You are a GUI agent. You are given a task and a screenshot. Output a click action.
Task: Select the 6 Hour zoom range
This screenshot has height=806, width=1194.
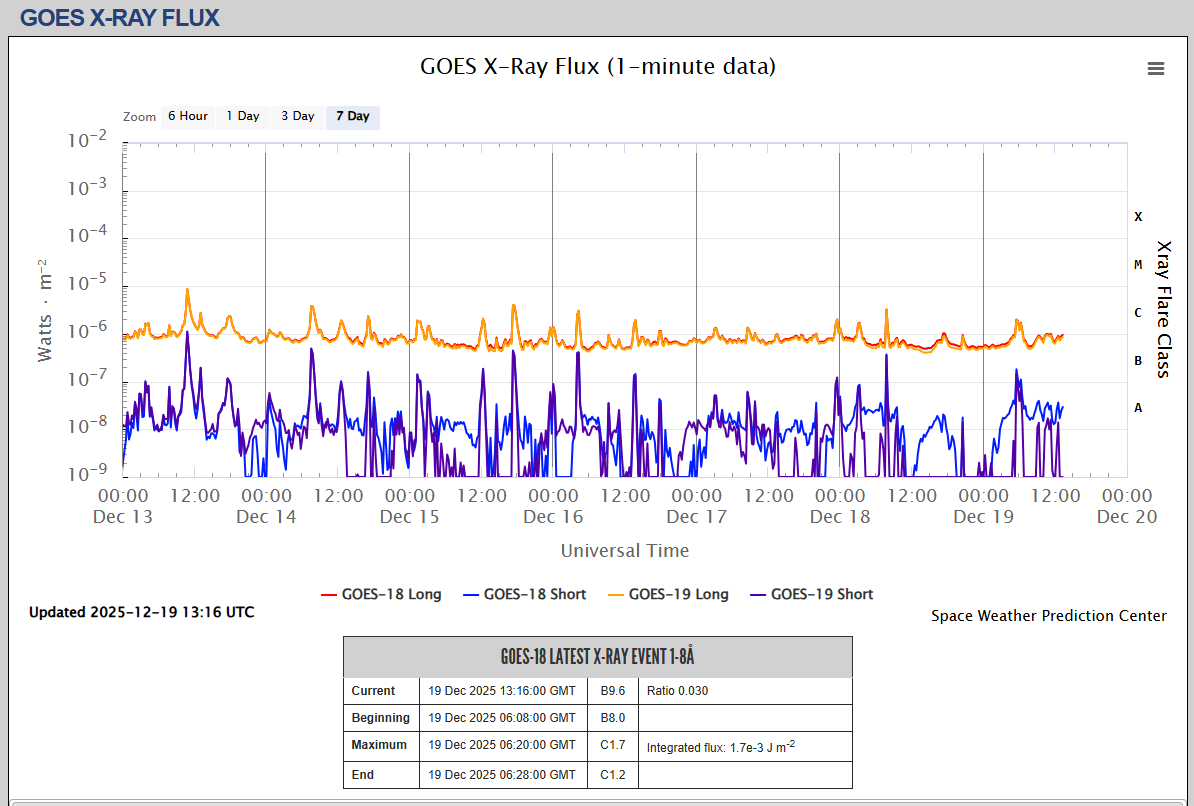tap(187, 117)
